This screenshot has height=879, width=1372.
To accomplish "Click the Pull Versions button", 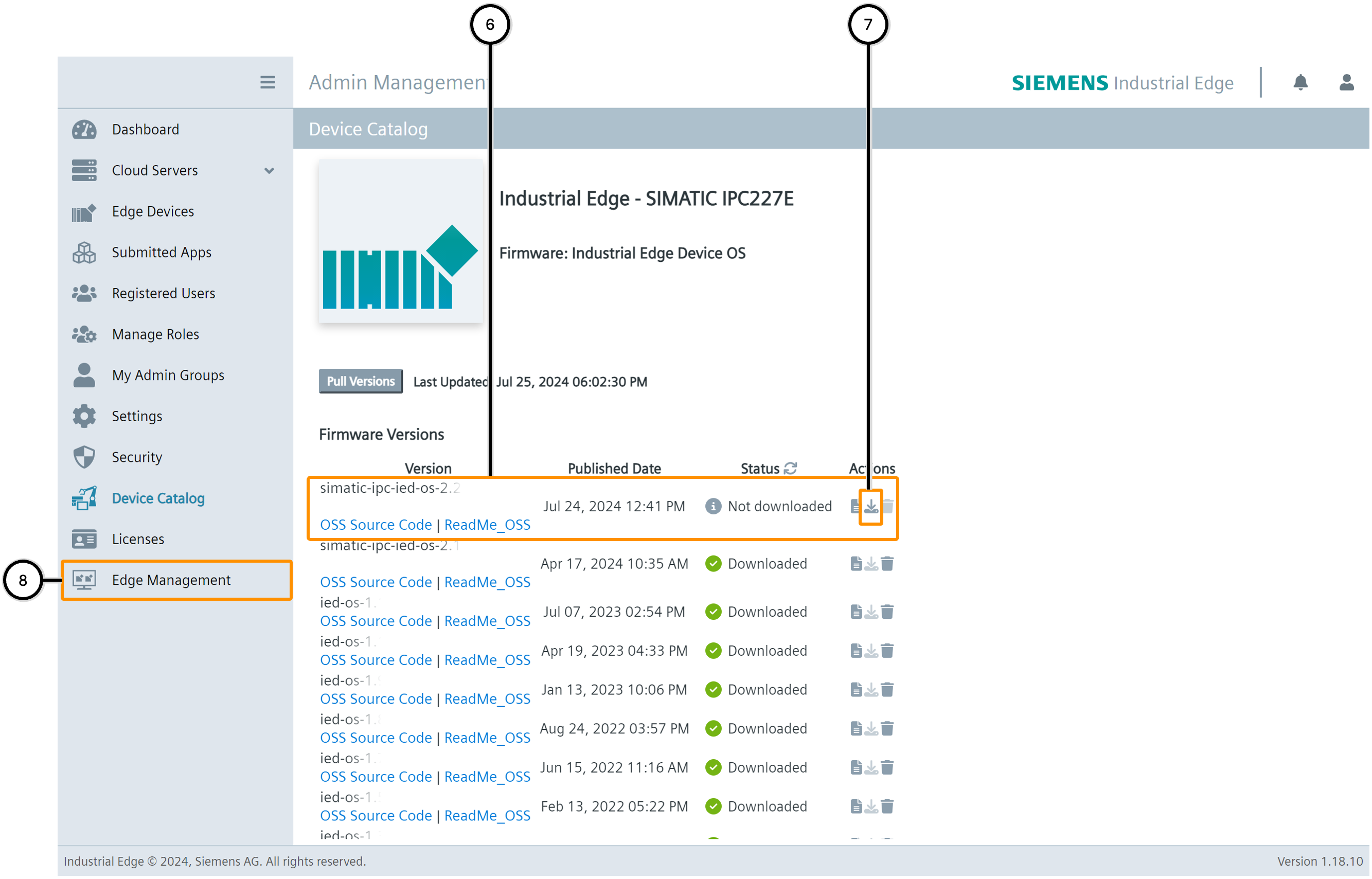I will [360, 381].
